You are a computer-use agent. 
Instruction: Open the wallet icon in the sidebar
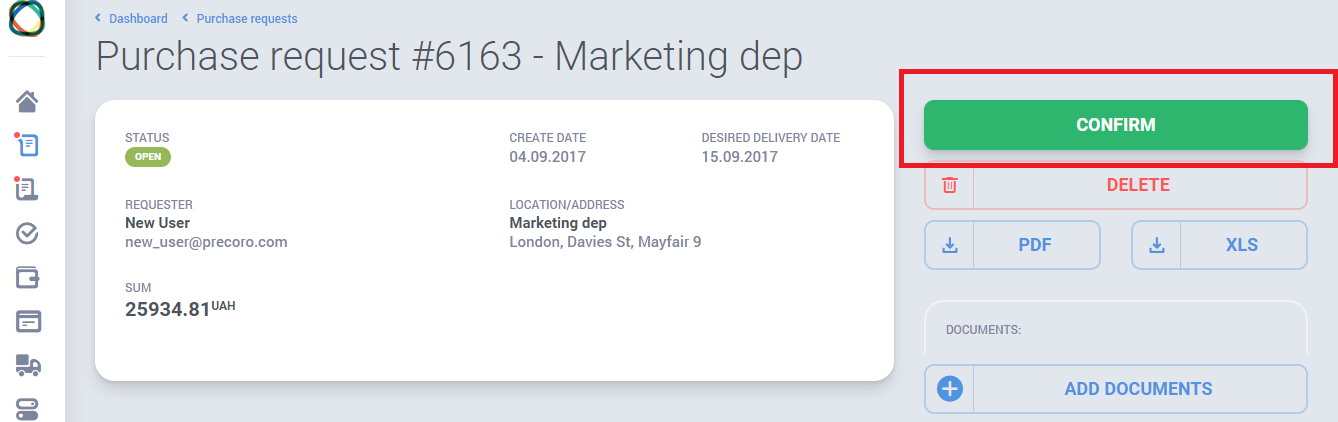click(x=28, y=277)
